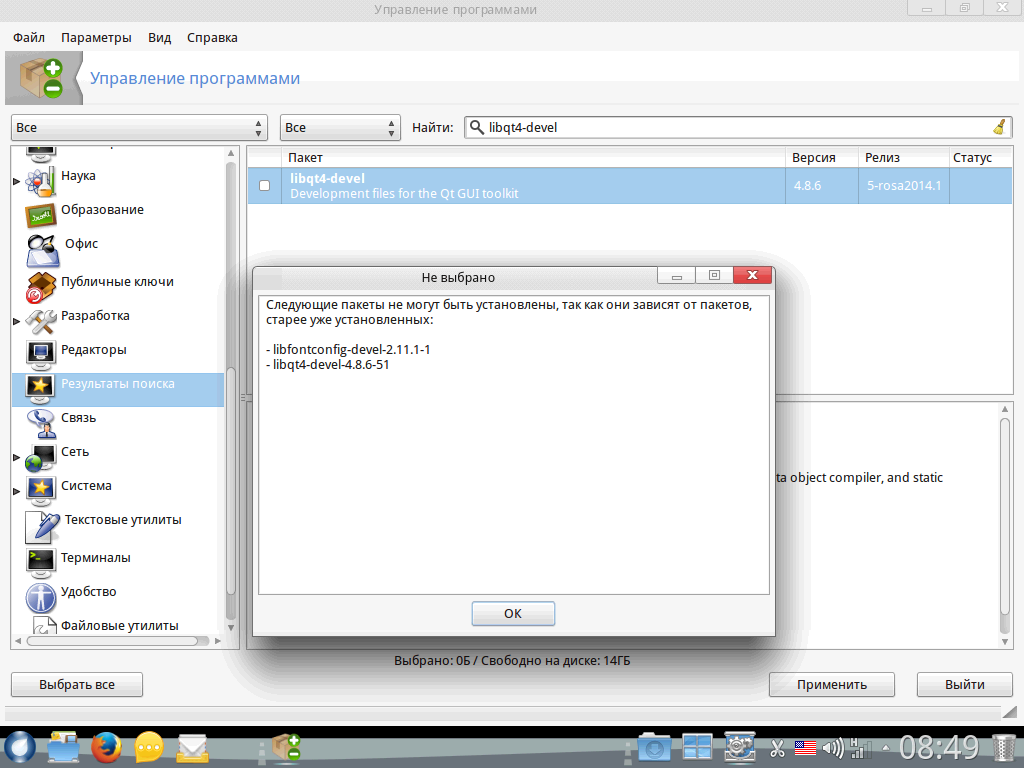1024x768 pixels.
Task: Open the Параметры menu
Action: 96,37
